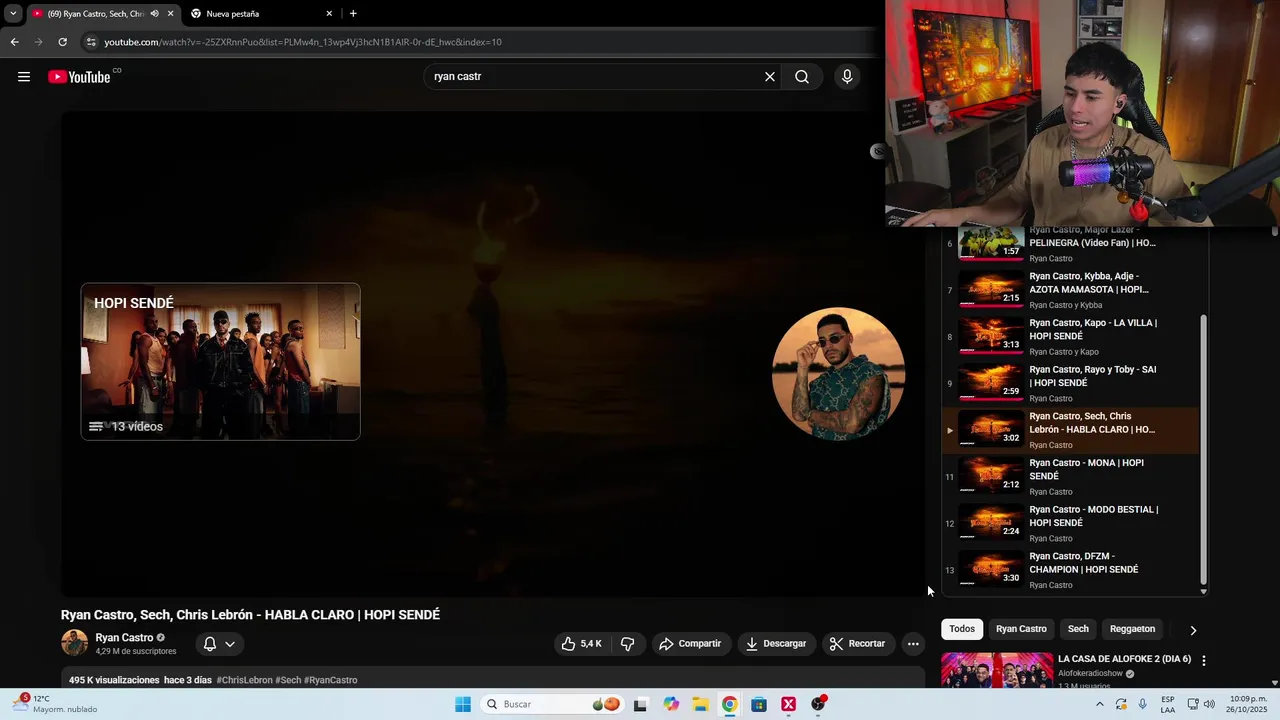Viewport: 1280px width, 720px height.
Task: Play SAI with Rayo y Toby in playlist
Action: coord(1070,383)
